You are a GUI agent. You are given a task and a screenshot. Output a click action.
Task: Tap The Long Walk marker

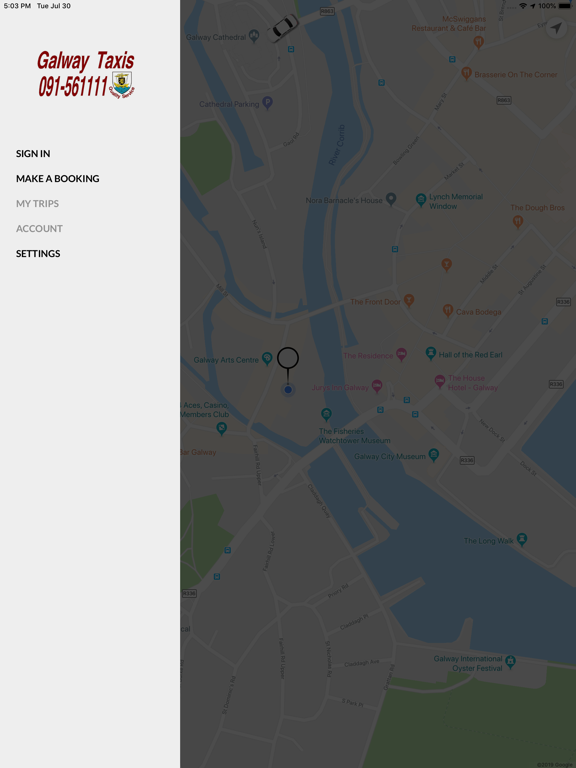(522, 540)
